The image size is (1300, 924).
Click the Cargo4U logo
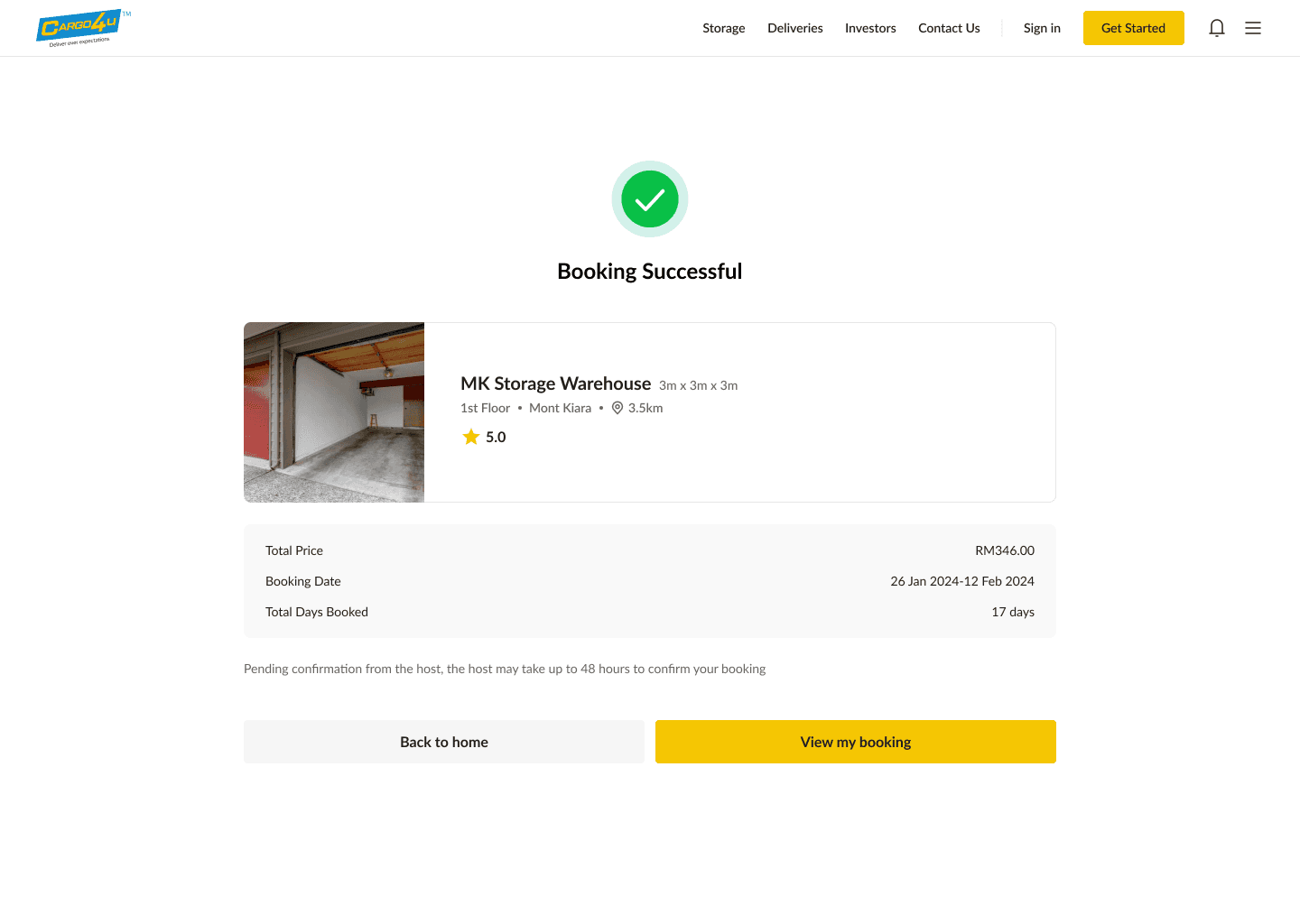83,28
